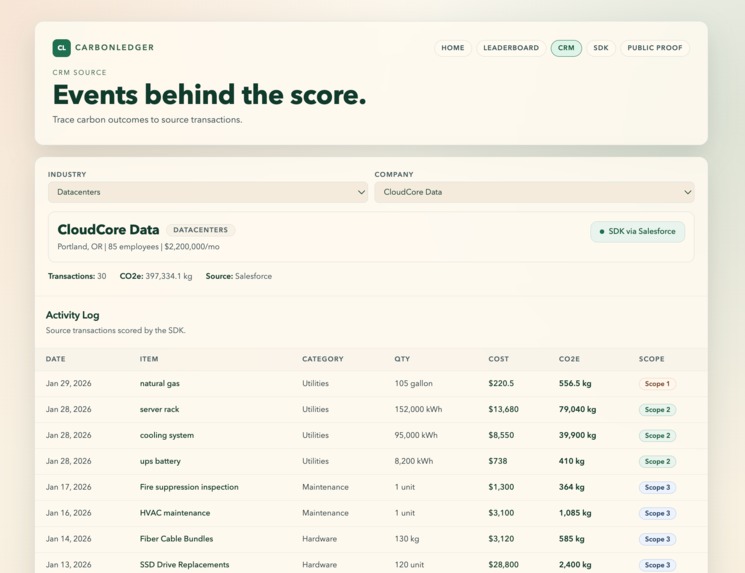
Task: Click the Scope 1 badge for natural gas
Action: point(657,384)
